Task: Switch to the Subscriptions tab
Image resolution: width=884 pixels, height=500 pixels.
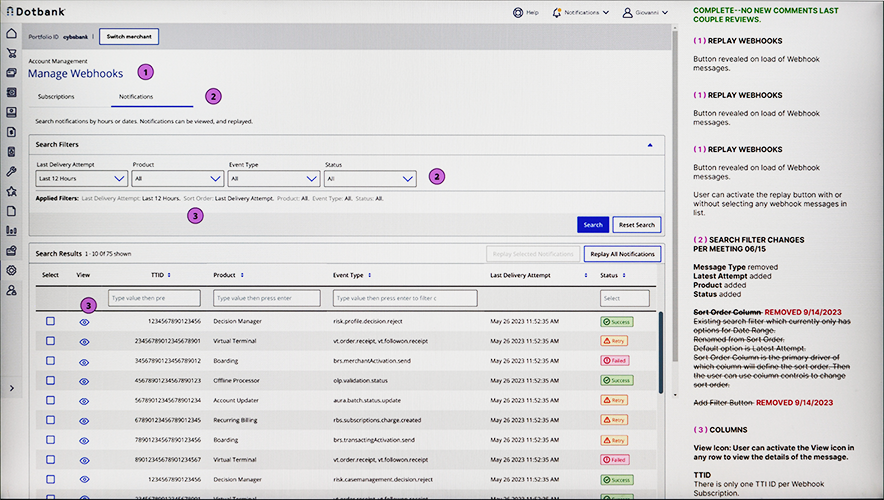Action: click(56, 97)
